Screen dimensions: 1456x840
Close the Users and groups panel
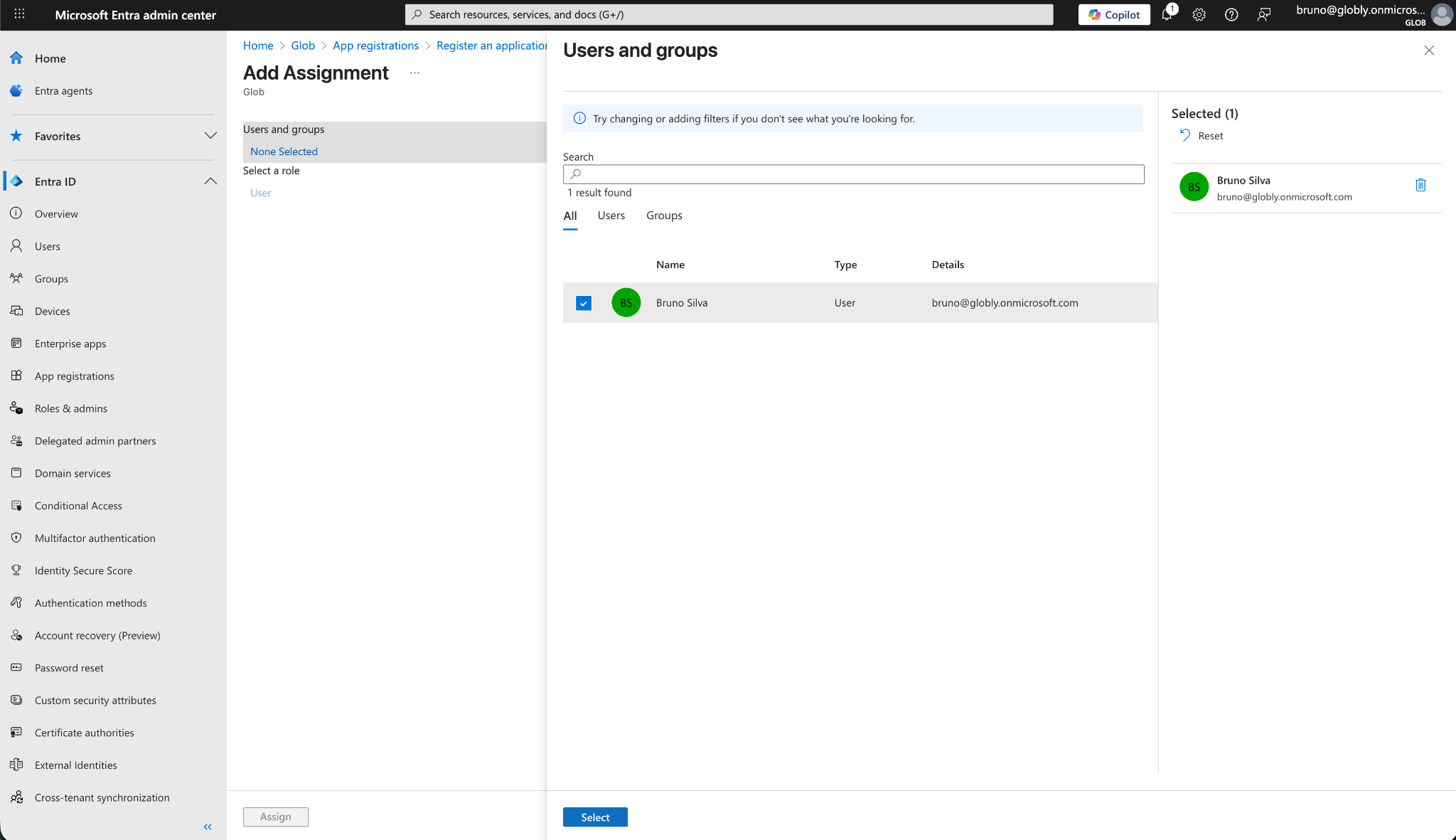click(1429, 50)
